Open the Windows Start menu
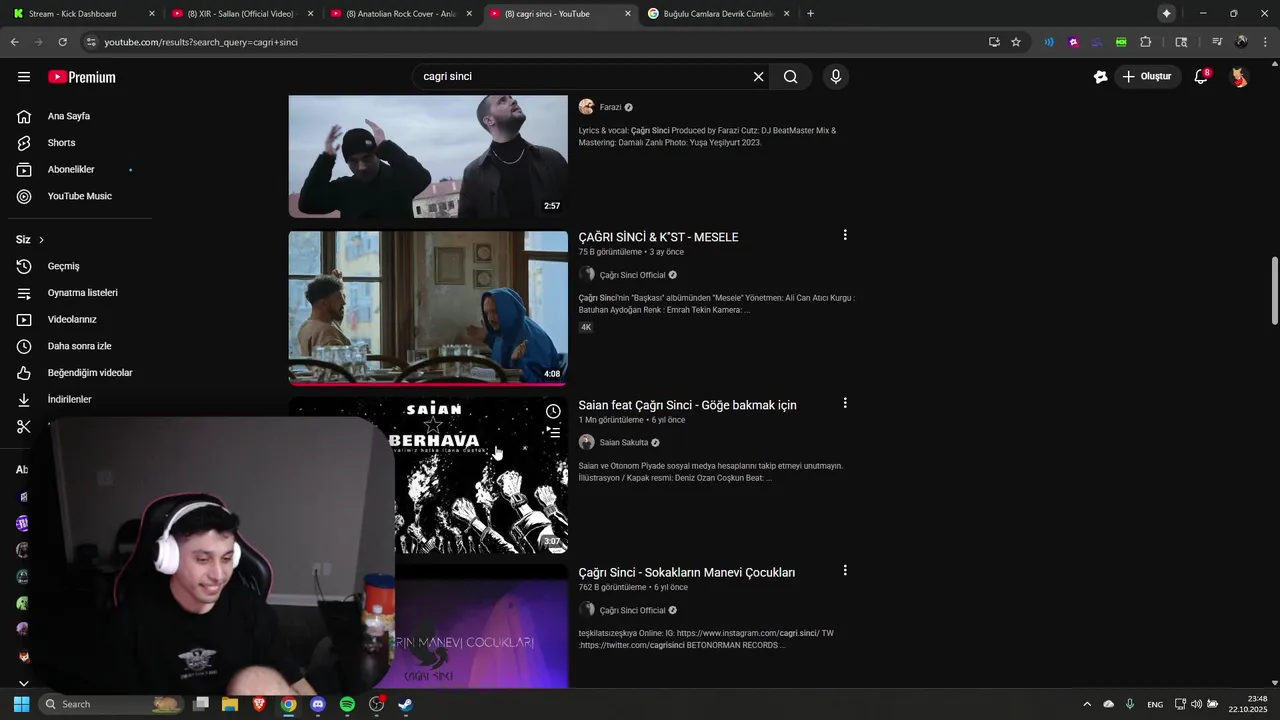This screenshot has height=720, width=1280. (21, 704)
